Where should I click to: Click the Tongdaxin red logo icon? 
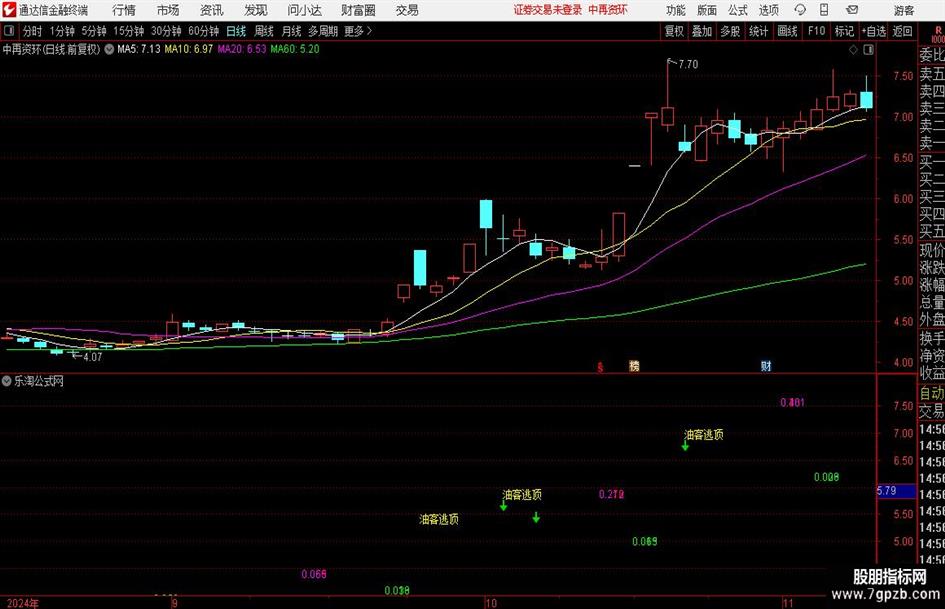point(8,10)
